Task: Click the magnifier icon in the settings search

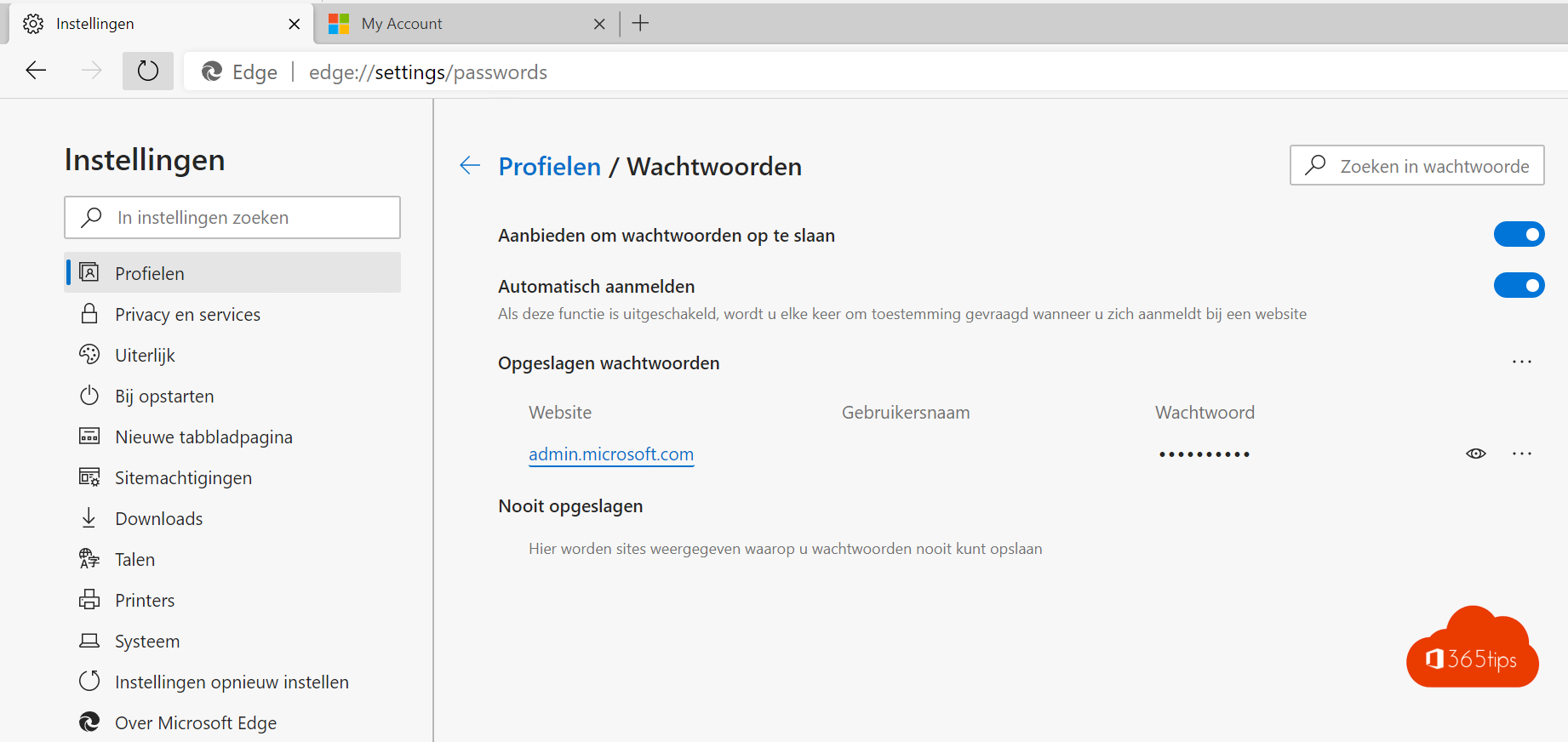Action: [91, 218]
